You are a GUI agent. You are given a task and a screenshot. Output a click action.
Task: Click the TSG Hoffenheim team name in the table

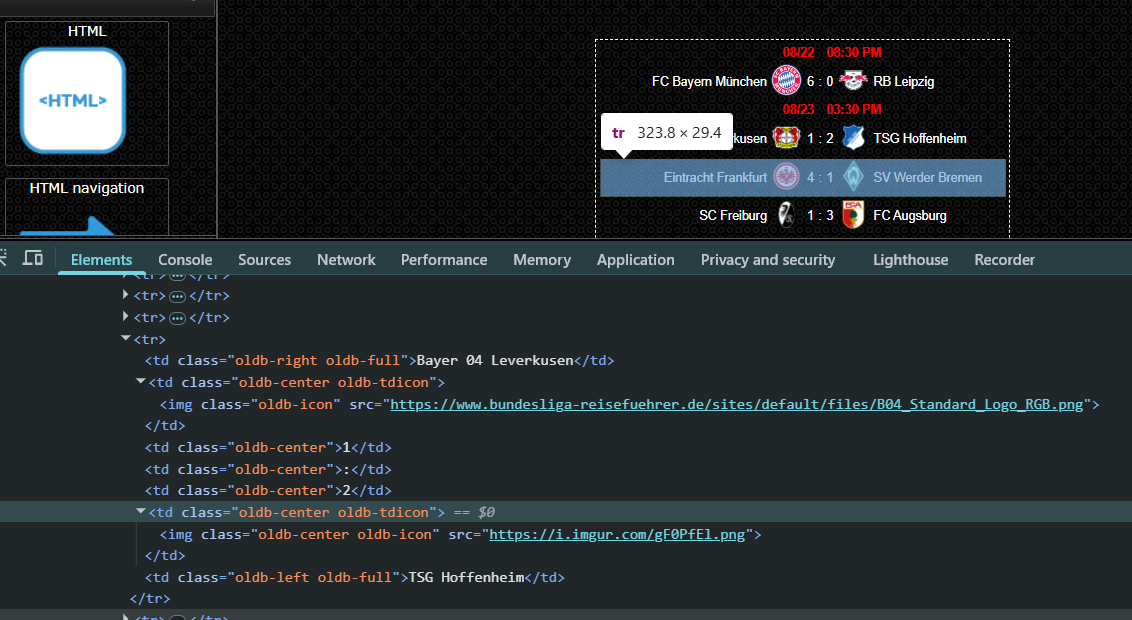[920, 138]
